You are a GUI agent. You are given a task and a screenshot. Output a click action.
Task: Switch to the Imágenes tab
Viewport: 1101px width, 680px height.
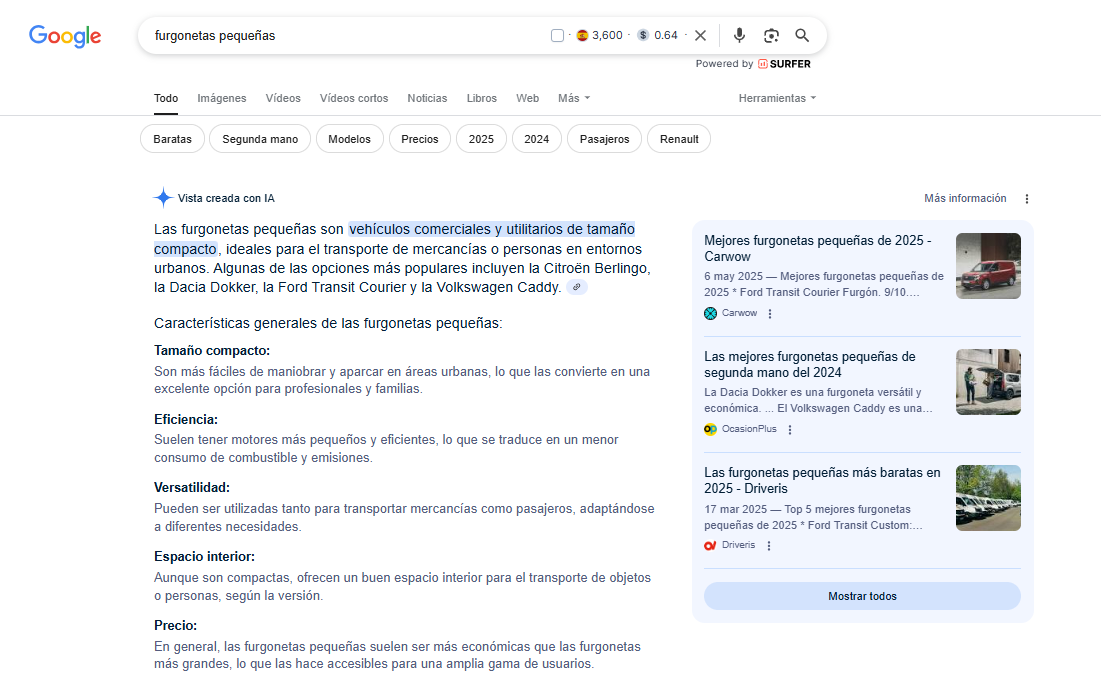coord(222,98)
